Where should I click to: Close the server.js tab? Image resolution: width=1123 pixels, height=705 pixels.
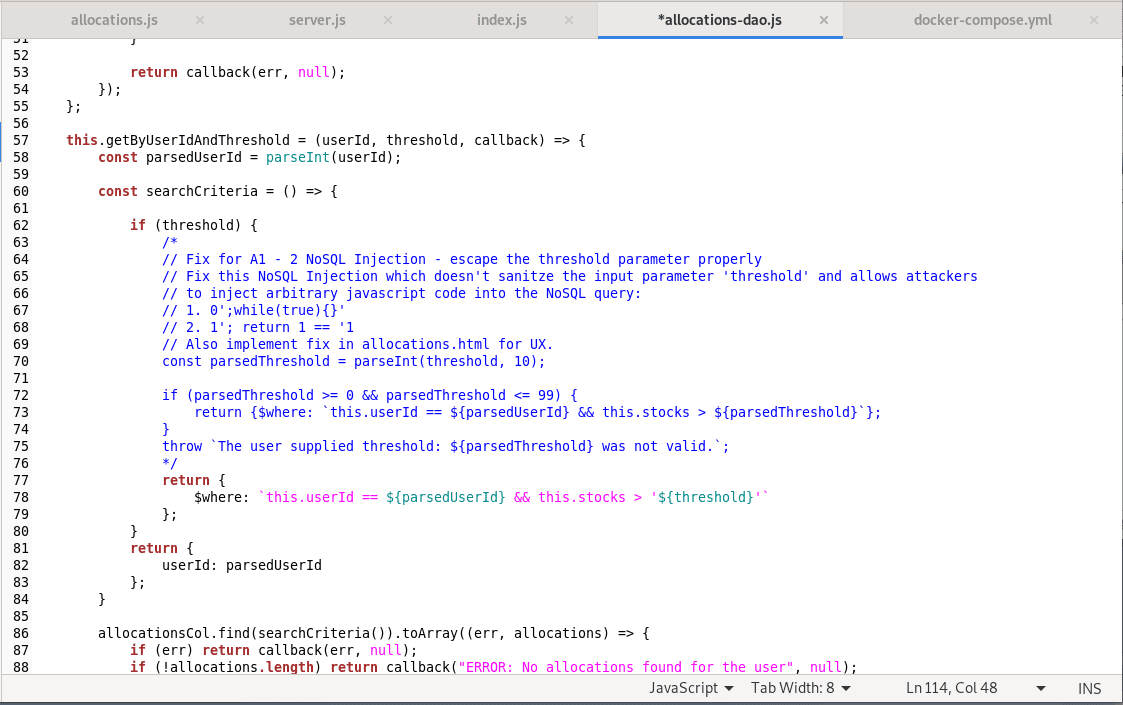point(388,19)
